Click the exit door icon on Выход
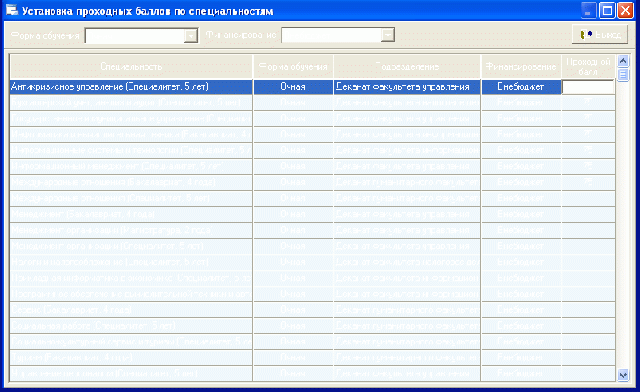Screen dimensions: 640x392 [x=586, y=35]
